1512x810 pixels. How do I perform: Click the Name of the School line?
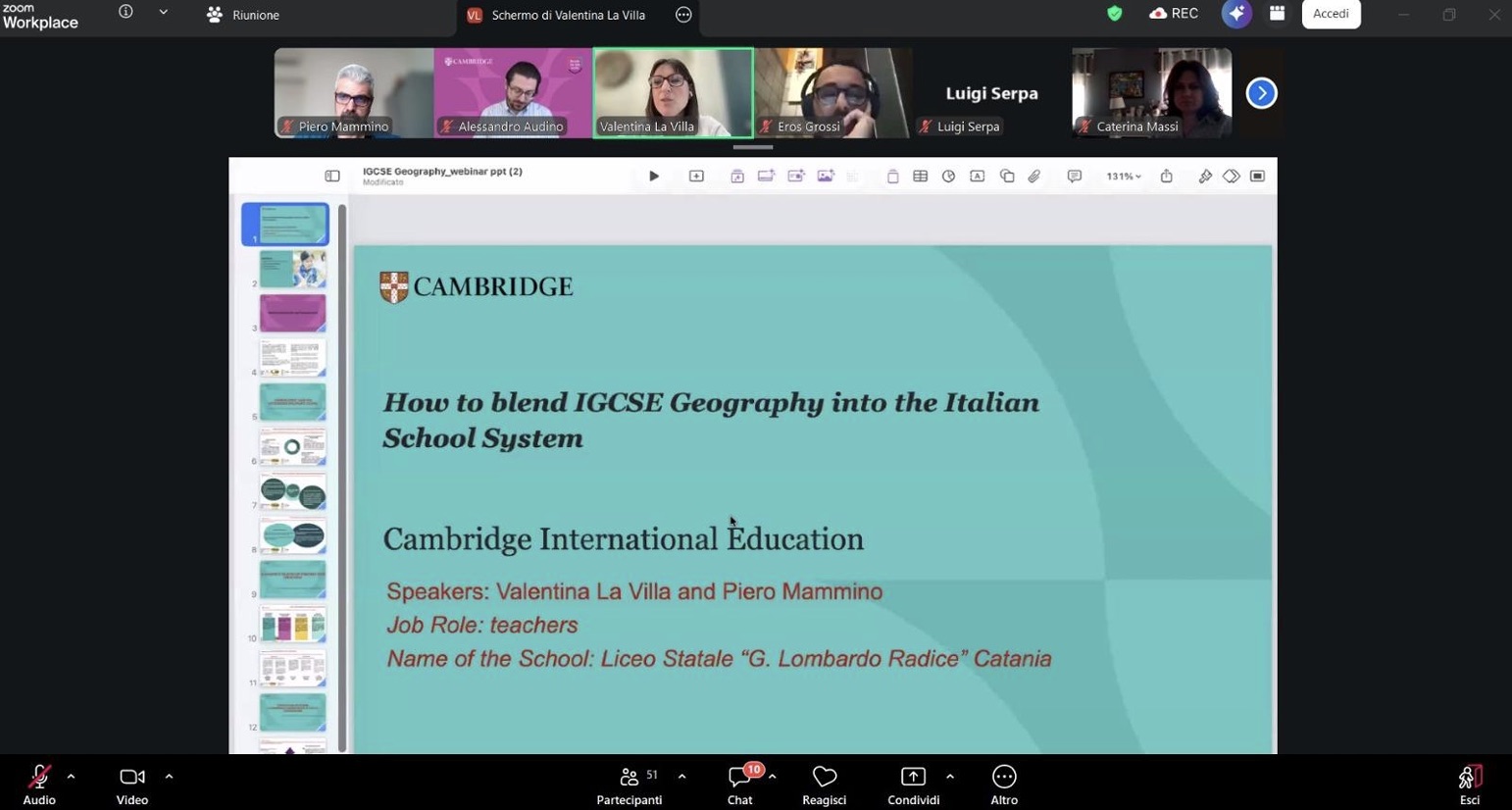719,658
